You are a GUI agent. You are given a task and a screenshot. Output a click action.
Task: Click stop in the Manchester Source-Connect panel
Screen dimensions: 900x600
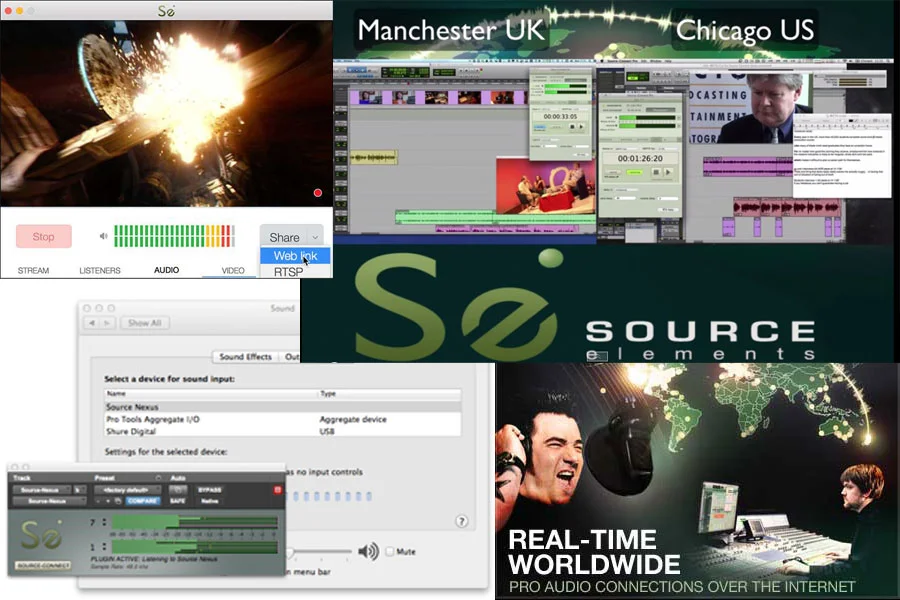tap(572, 127)
